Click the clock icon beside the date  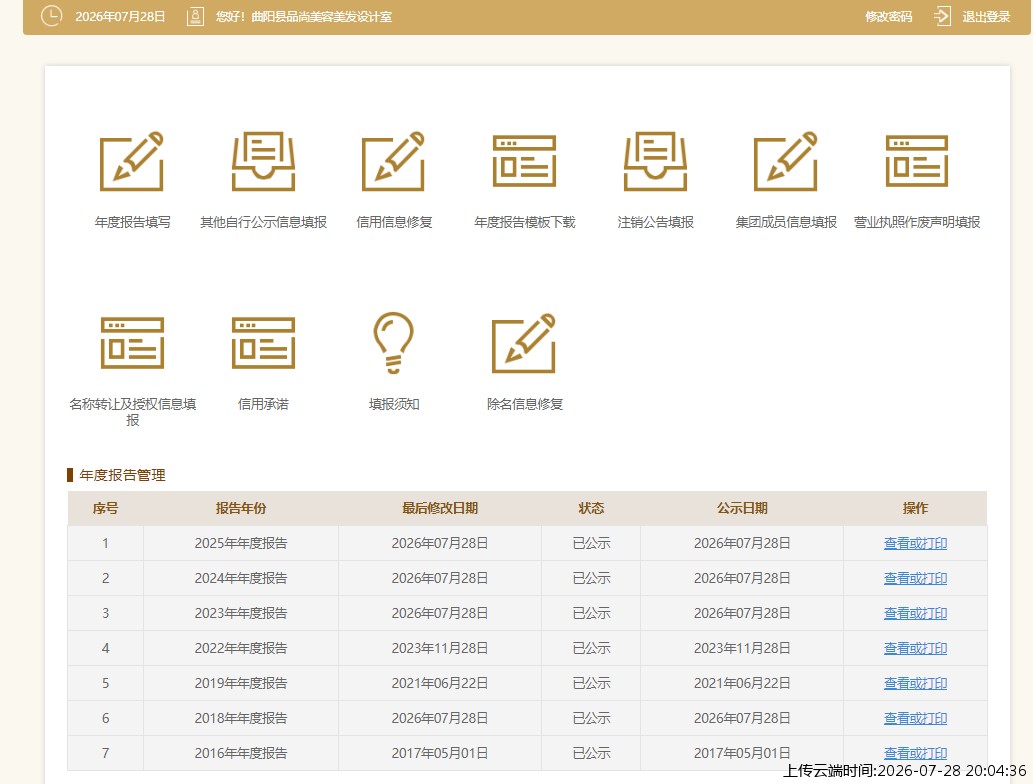click(51, 16)
